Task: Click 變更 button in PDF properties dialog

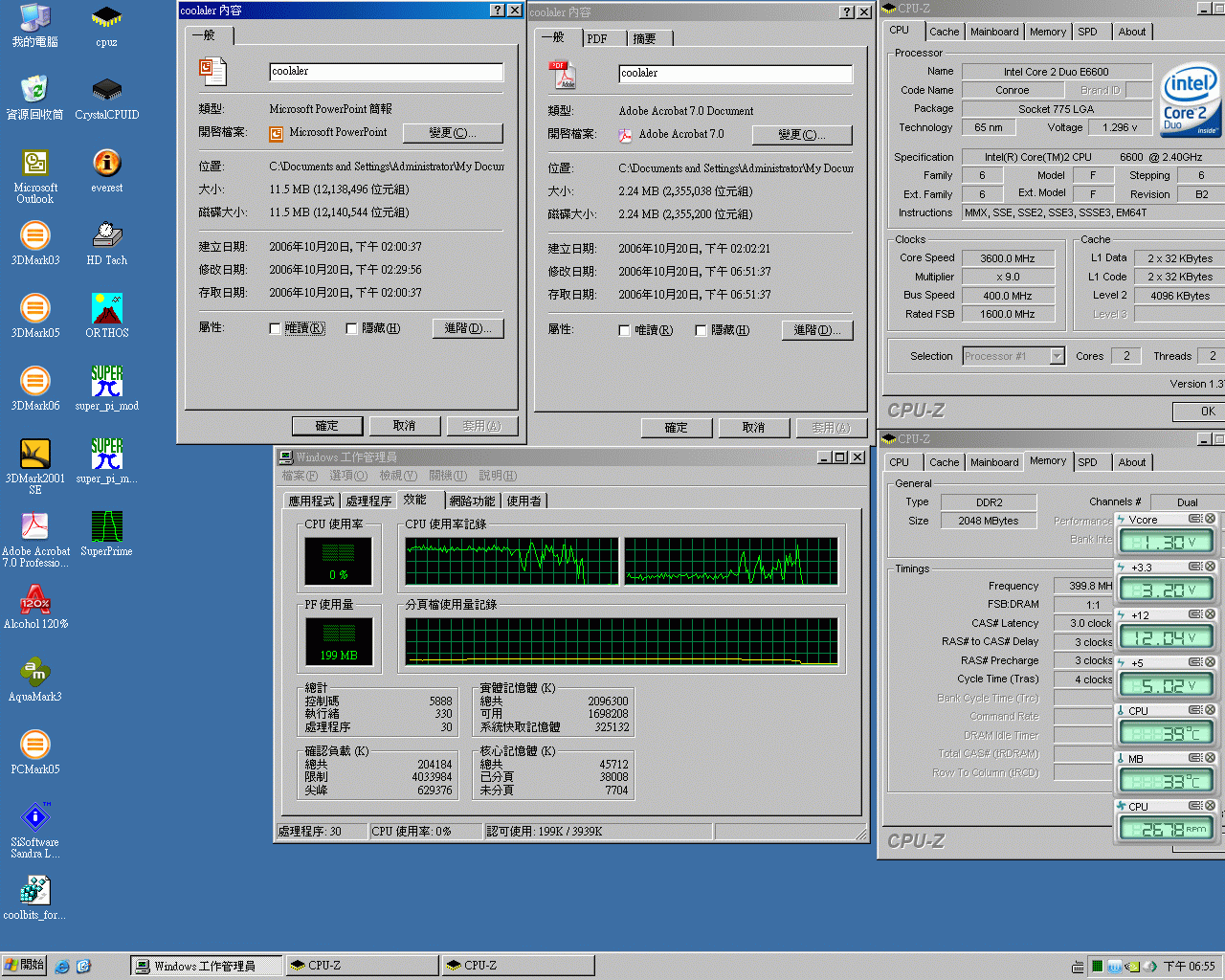Action: [802, 135]
